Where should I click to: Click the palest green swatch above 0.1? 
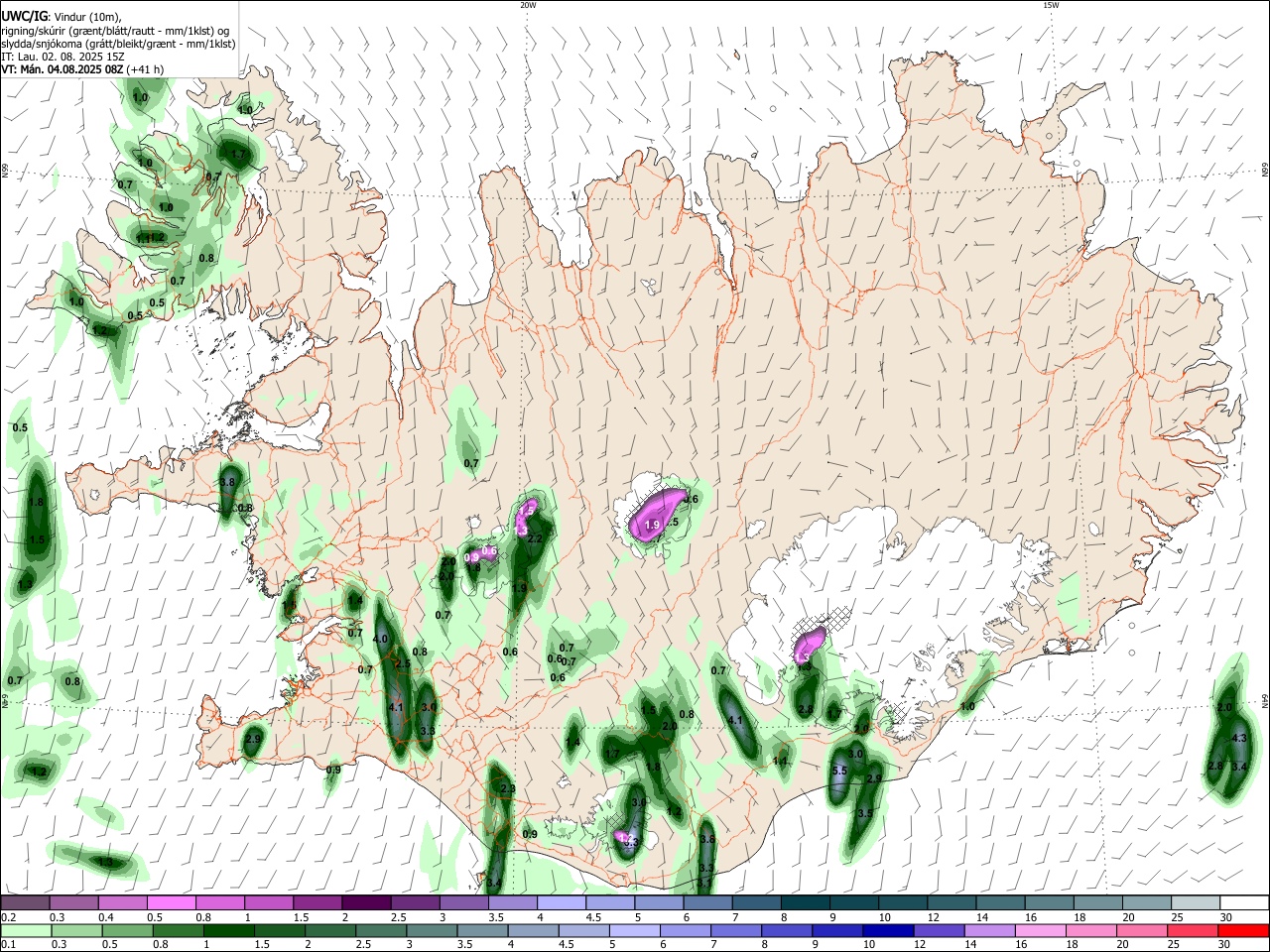click(x=25, y=930)
